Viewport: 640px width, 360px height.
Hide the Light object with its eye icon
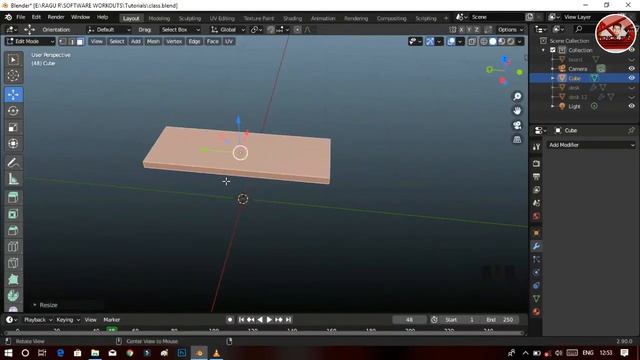tap(631, 106)
